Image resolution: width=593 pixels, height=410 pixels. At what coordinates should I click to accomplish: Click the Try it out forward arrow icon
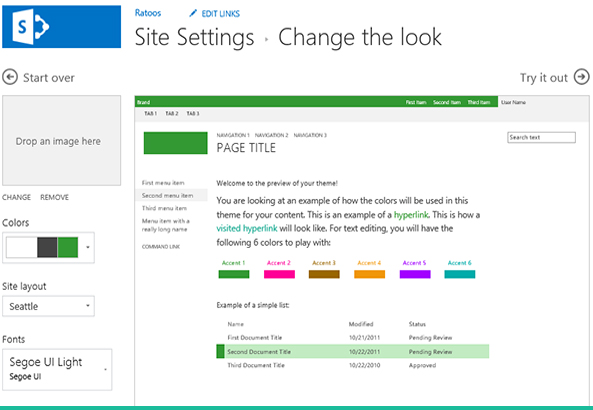[581, 77]
